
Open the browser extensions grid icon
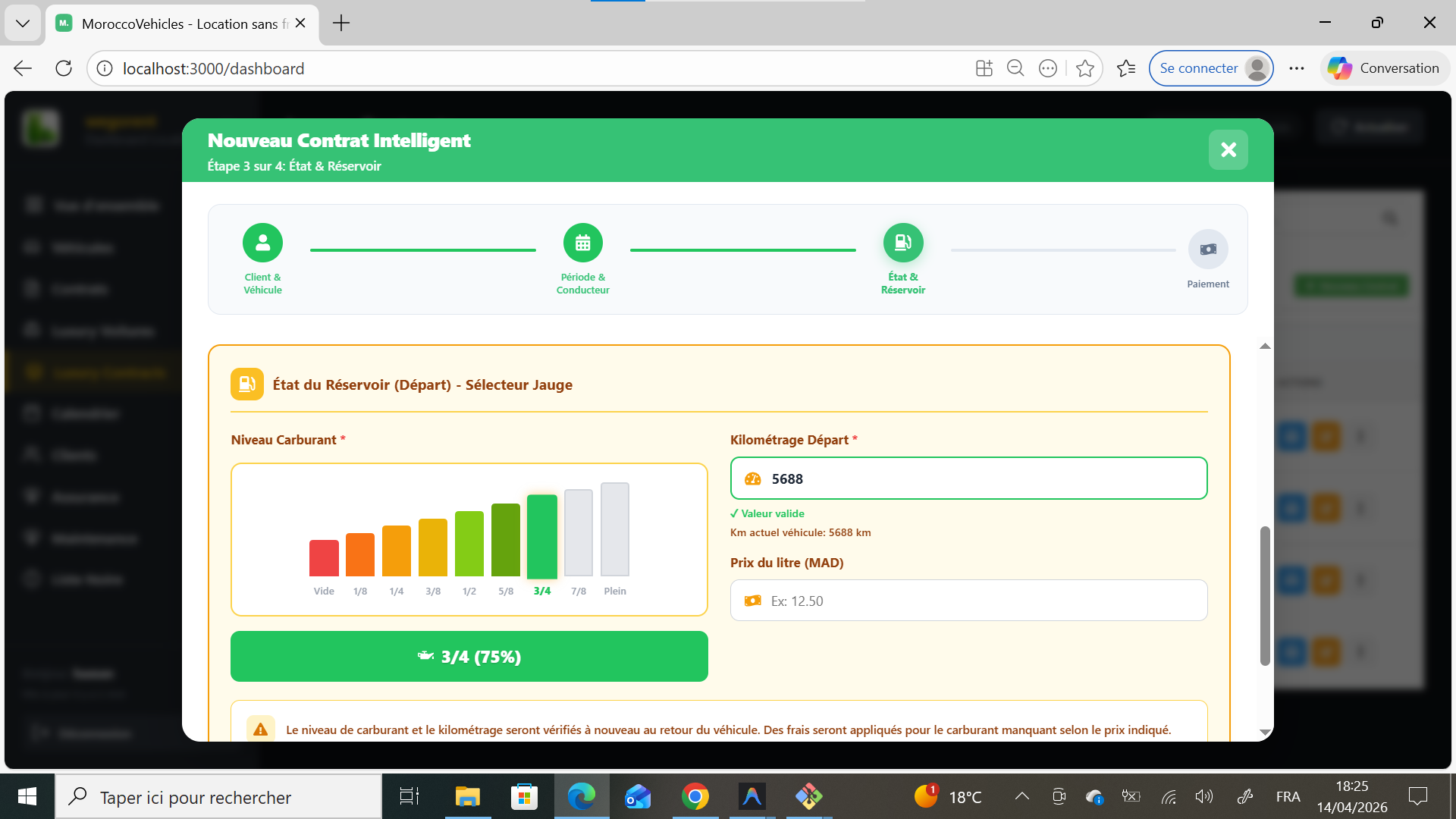(x=984, y=68)
